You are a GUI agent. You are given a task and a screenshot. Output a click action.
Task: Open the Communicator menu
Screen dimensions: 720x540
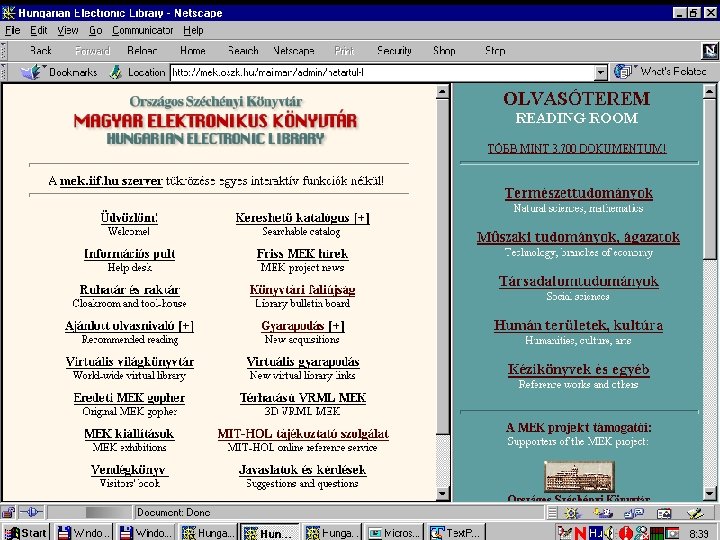(x=142, y=30)
